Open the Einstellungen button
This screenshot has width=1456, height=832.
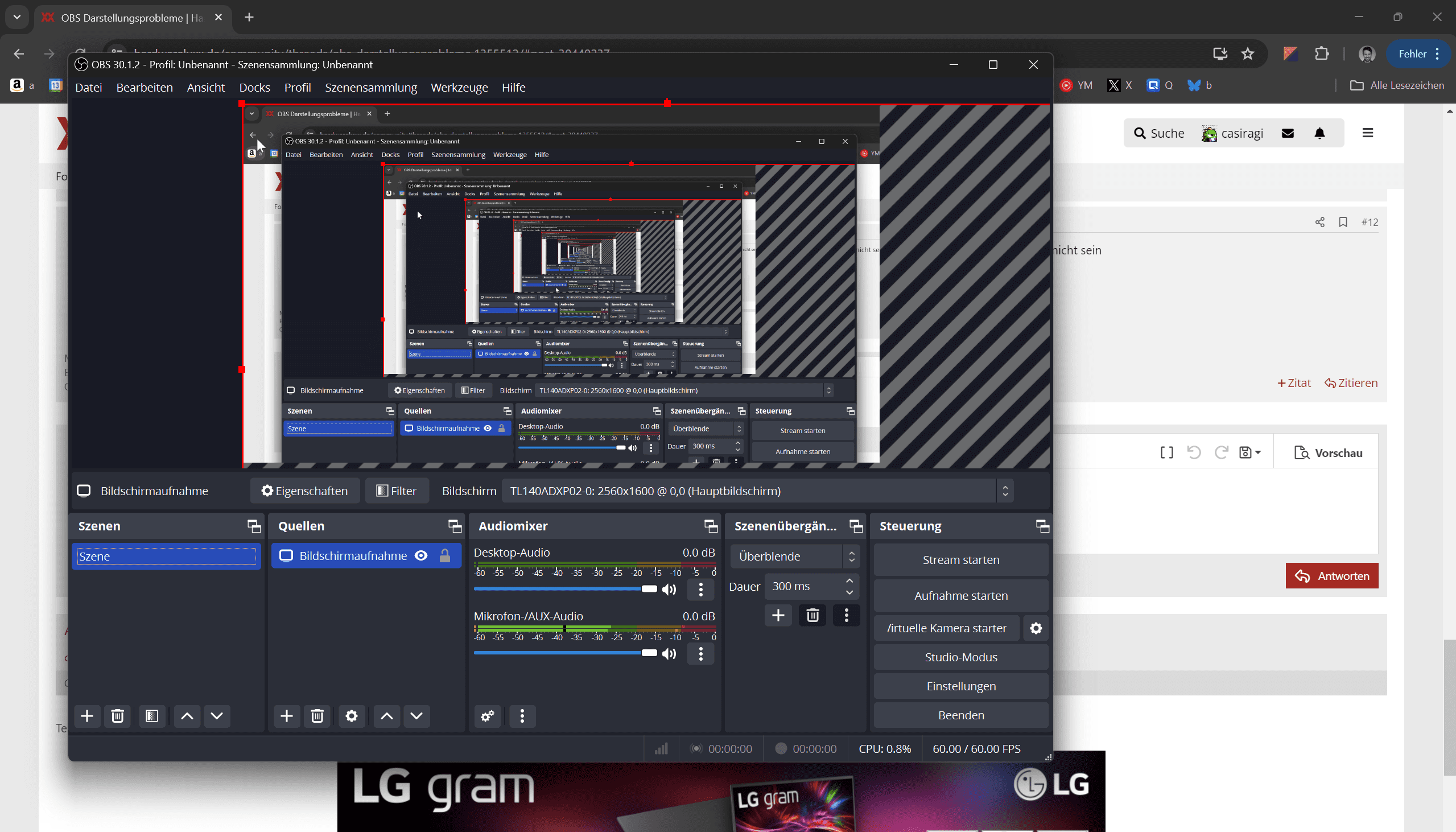coord(960,686)
